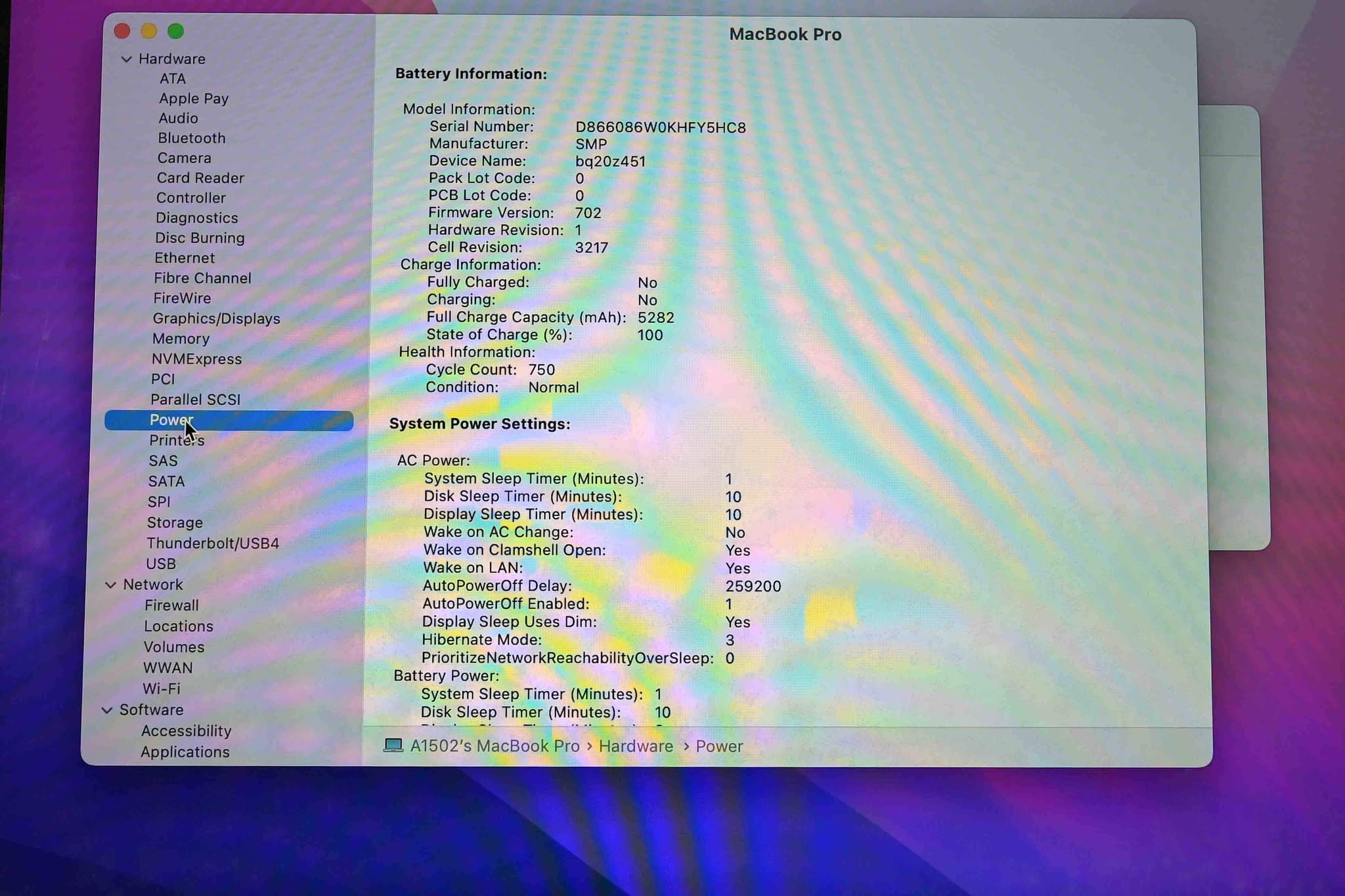Select Printers in the sidebar
The width and height of the screenshot is (1345, 896).
pos(177,440)
